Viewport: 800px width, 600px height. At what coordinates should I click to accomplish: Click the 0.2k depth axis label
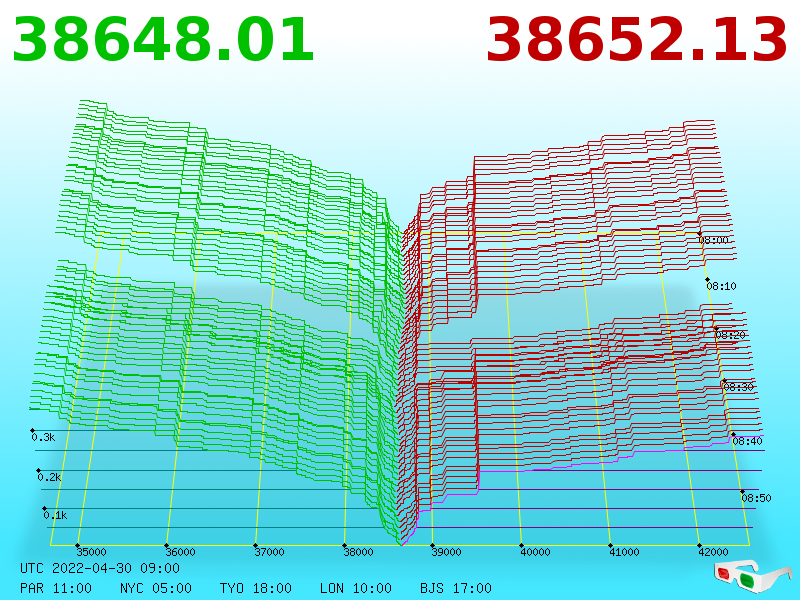[x=49, y=478]
